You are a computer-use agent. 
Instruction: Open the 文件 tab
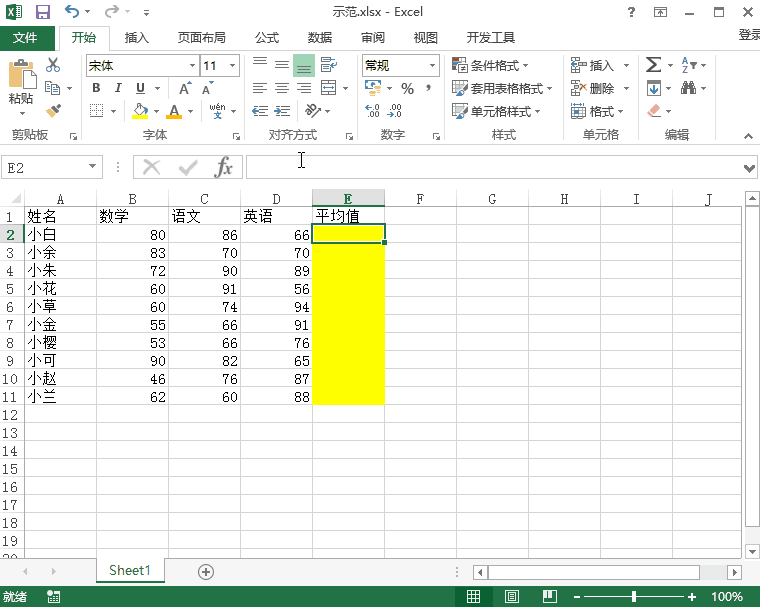pyautogui.click(x=25, y=37)
